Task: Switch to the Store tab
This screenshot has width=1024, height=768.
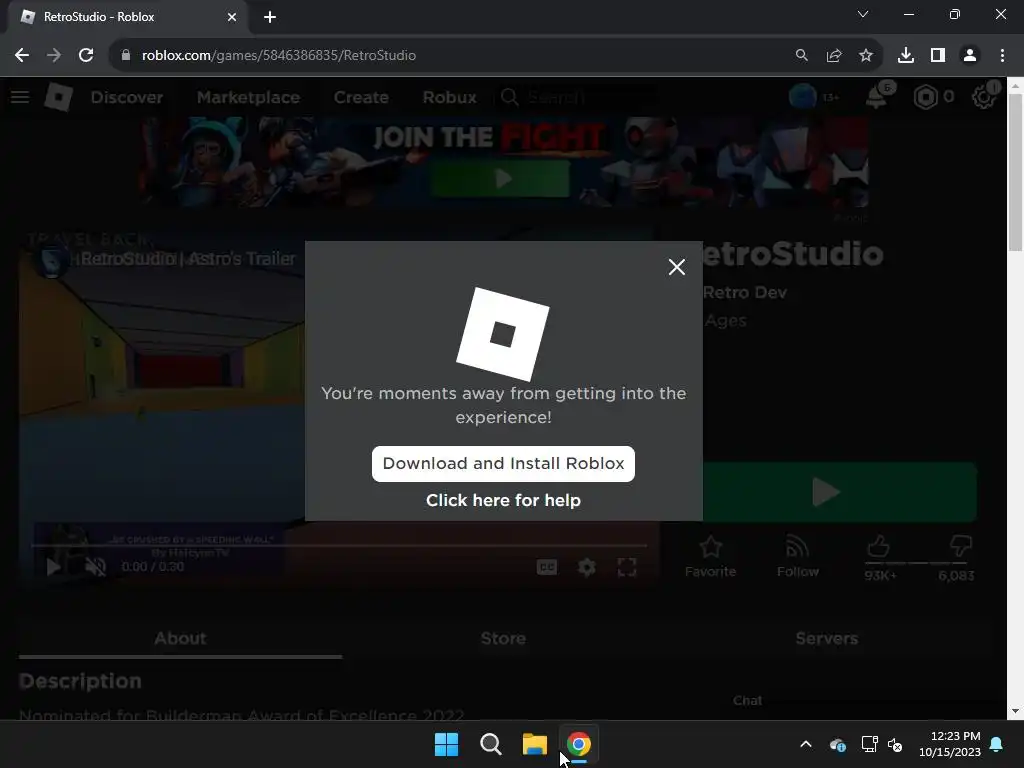Action: (503, 638)
